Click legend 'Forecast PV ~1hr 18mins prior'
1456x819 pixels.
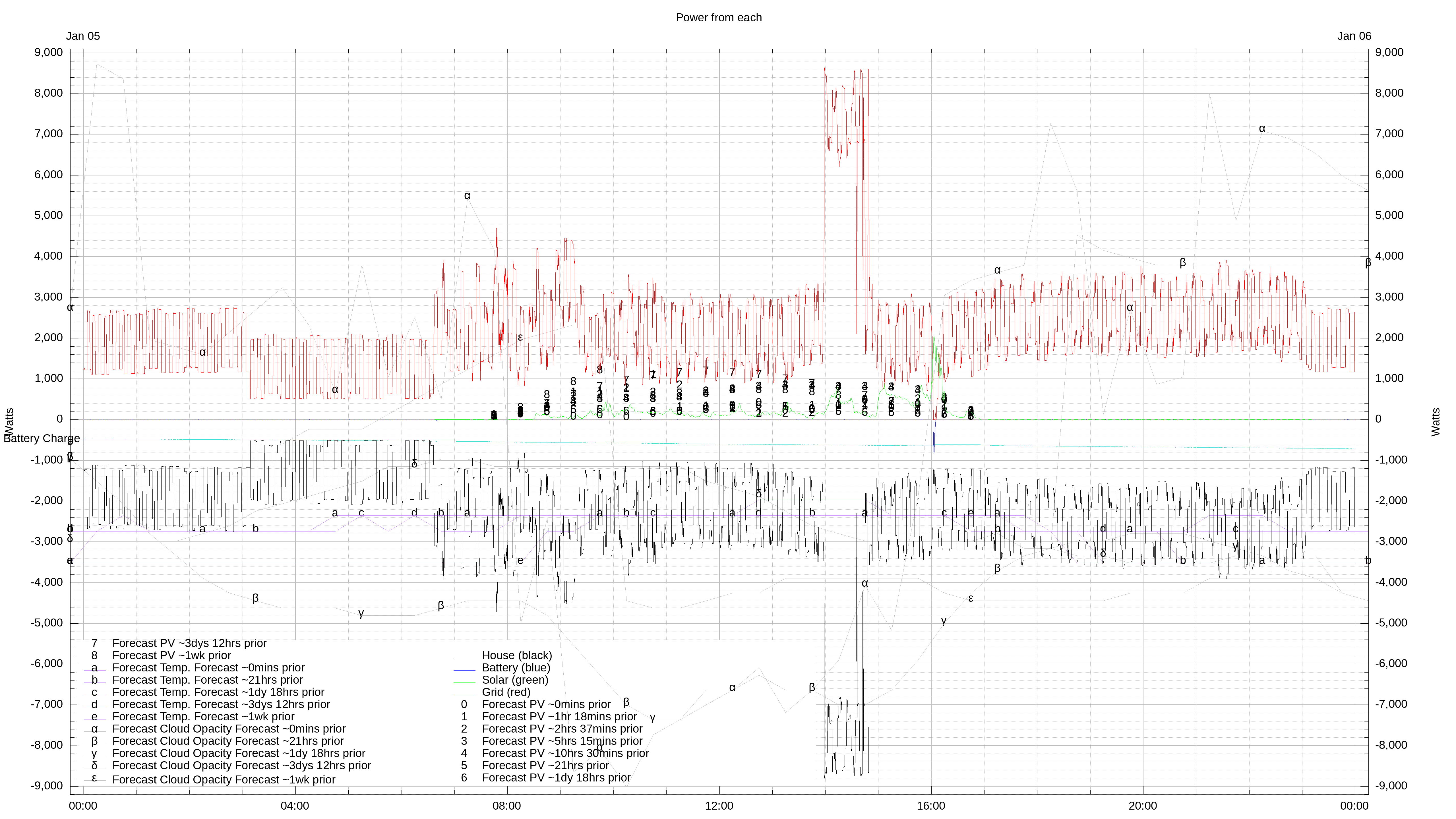pyautogui.click(x=559, y=717)
